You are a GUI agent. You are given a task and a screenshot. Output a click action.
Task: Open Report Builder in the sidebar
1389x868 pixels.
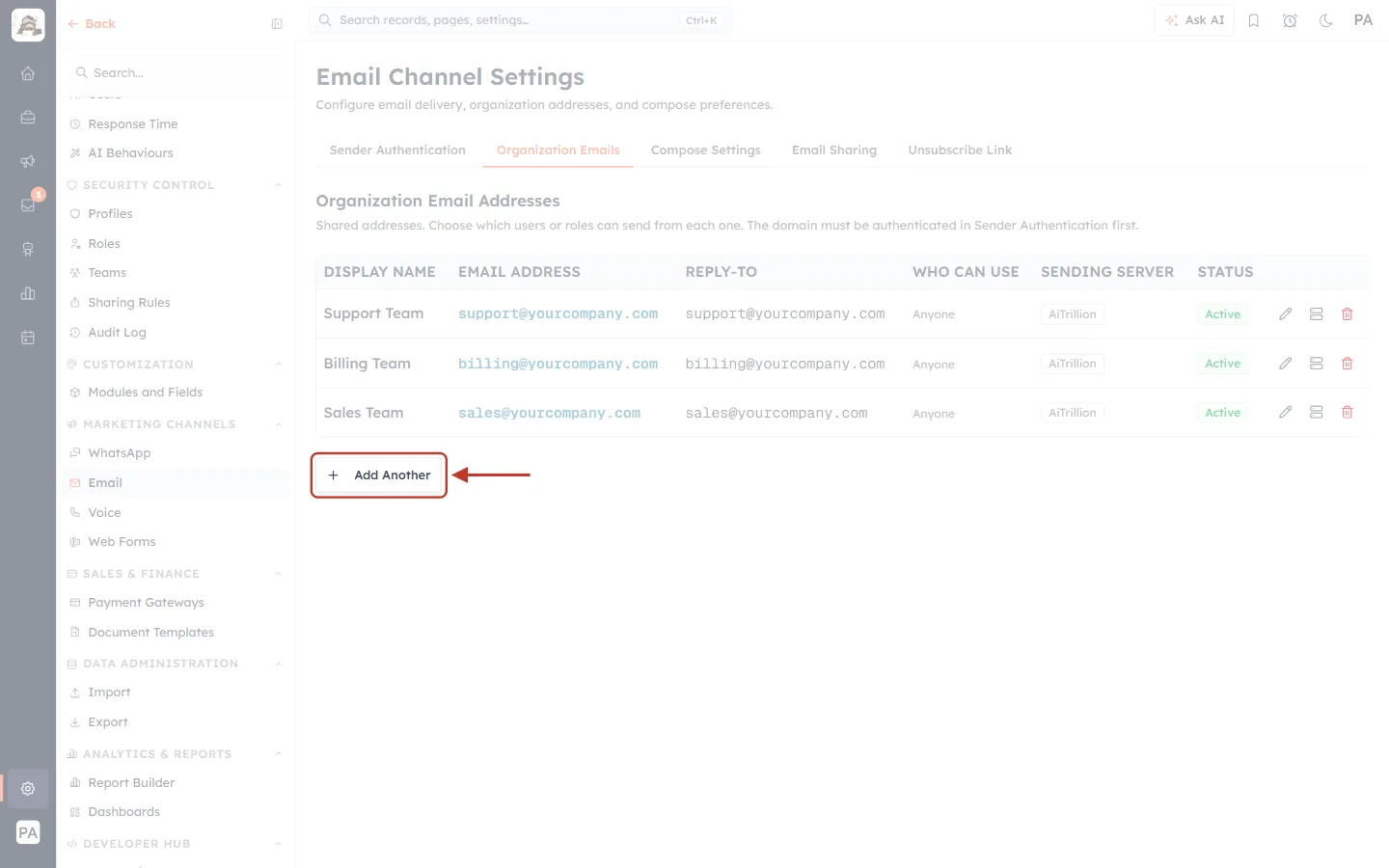click(x=131, y=783)
